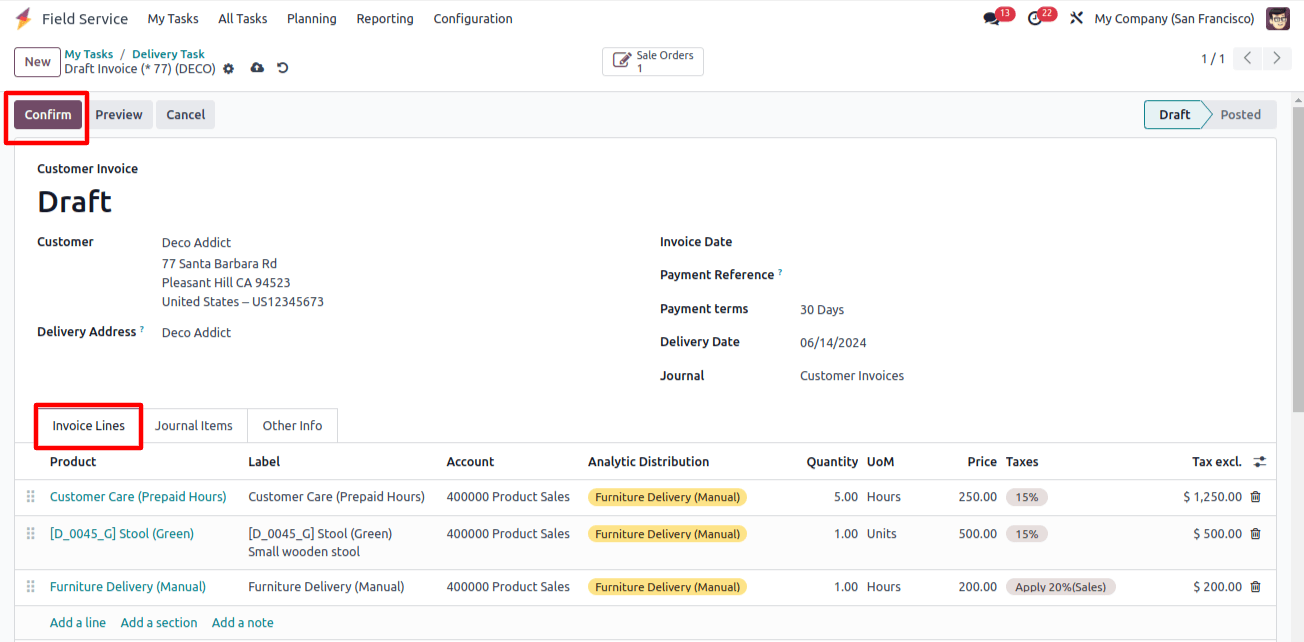Click the Payment Reference field
Viewport: 1304px width, 642px height.
(1026, 275)
